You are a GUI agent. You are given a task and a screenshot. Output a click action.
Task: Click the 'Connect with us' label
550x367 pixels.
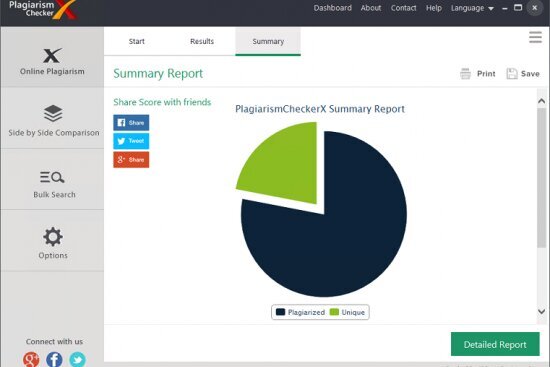point(54,341)
